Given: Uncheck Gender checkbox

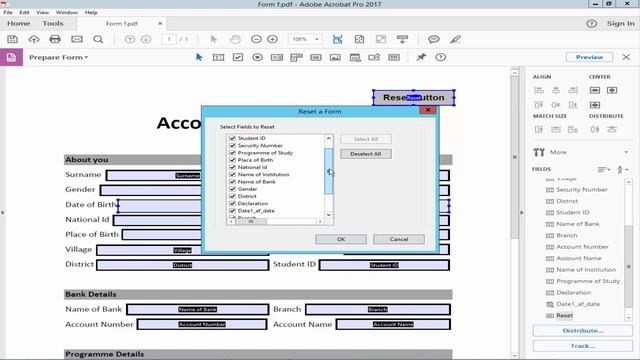Looking at the screenshot, I should pyautogui.click(x=232, y=189).
